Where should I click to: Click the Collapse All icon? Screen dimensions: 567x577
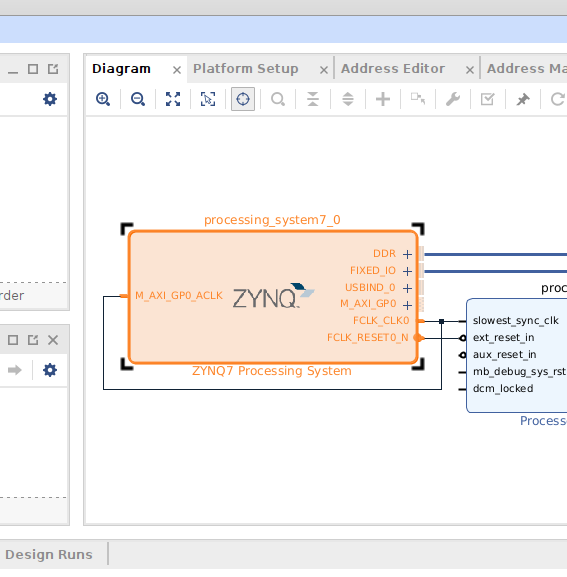313,99
